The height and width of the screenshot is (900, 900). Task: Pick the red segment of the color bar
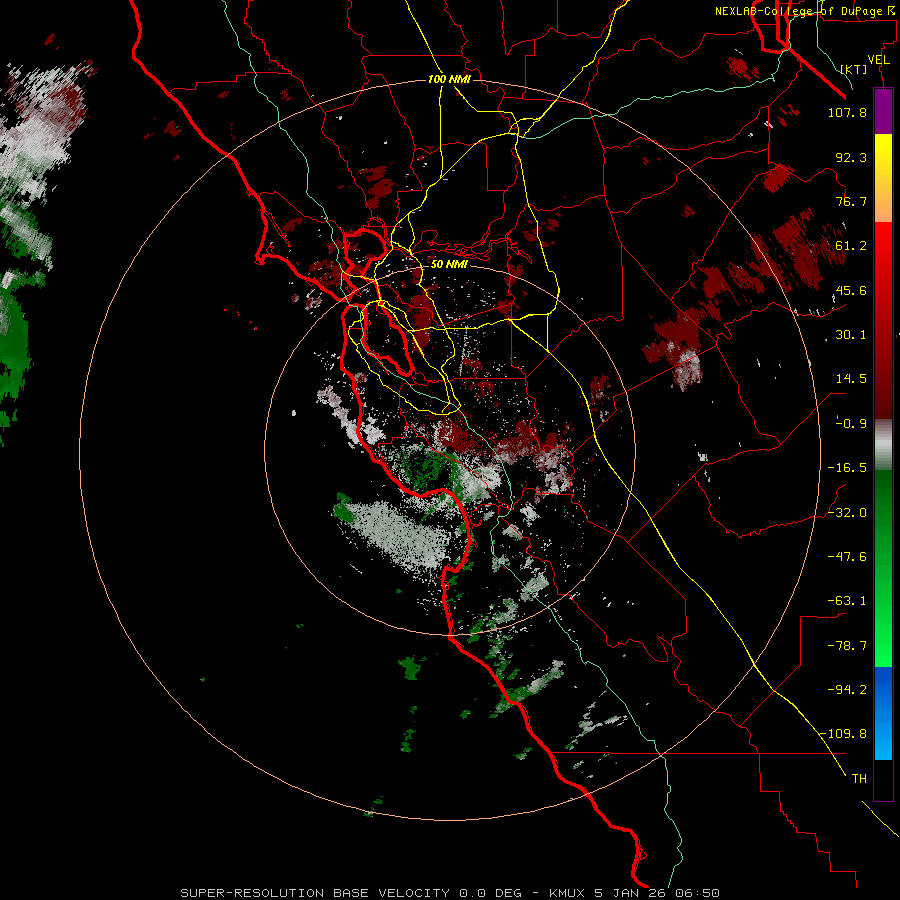(x=883, y=320)
